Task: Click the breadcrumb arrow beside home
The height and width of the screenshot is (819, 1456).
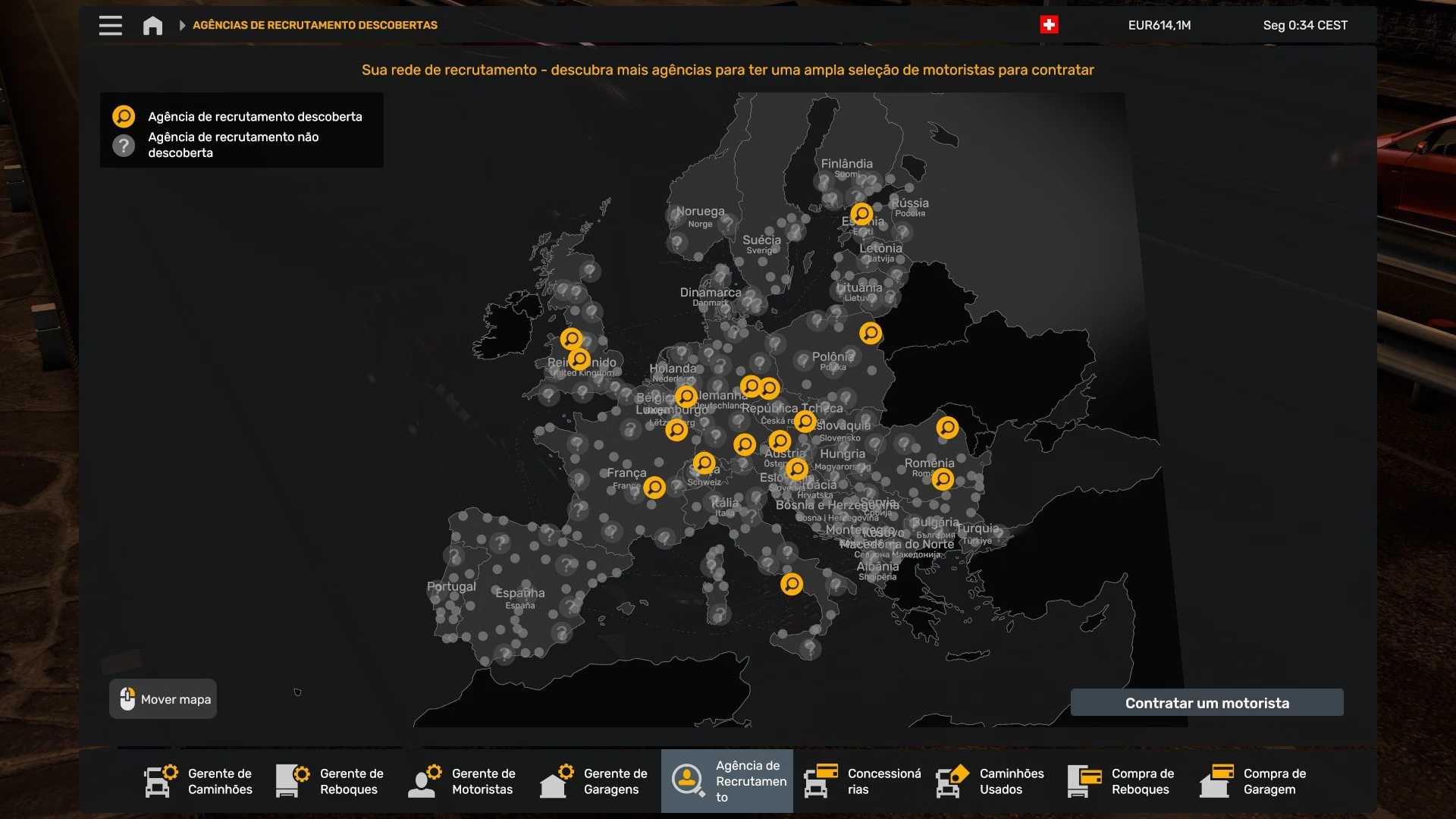Action: pos(182,25)
